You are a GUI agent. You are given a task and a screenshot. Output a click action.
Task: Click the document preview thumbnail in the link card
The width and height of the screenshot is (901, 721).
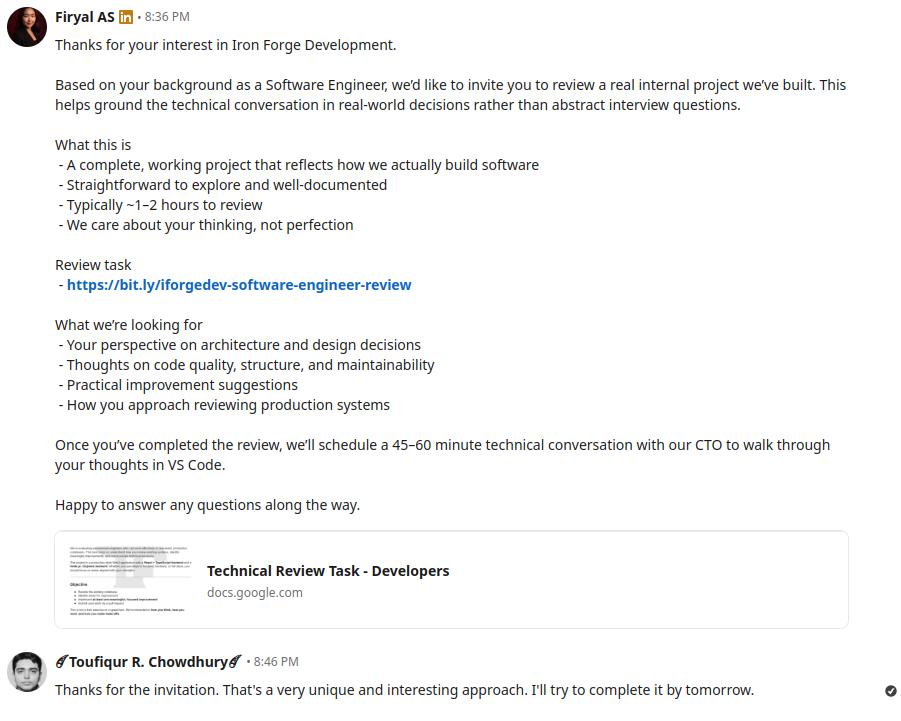[x=129, y=580]
